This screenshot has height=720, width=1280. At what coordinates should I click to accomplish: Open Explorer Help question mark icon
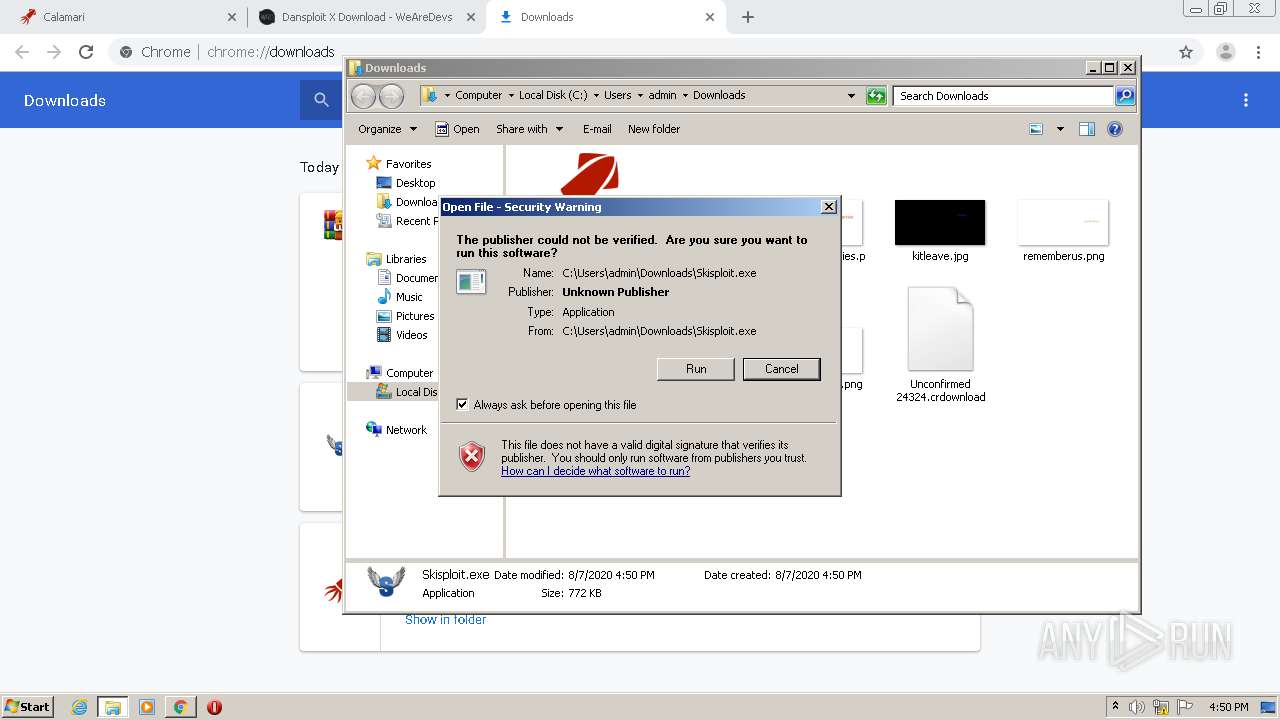click(1115, 129)
